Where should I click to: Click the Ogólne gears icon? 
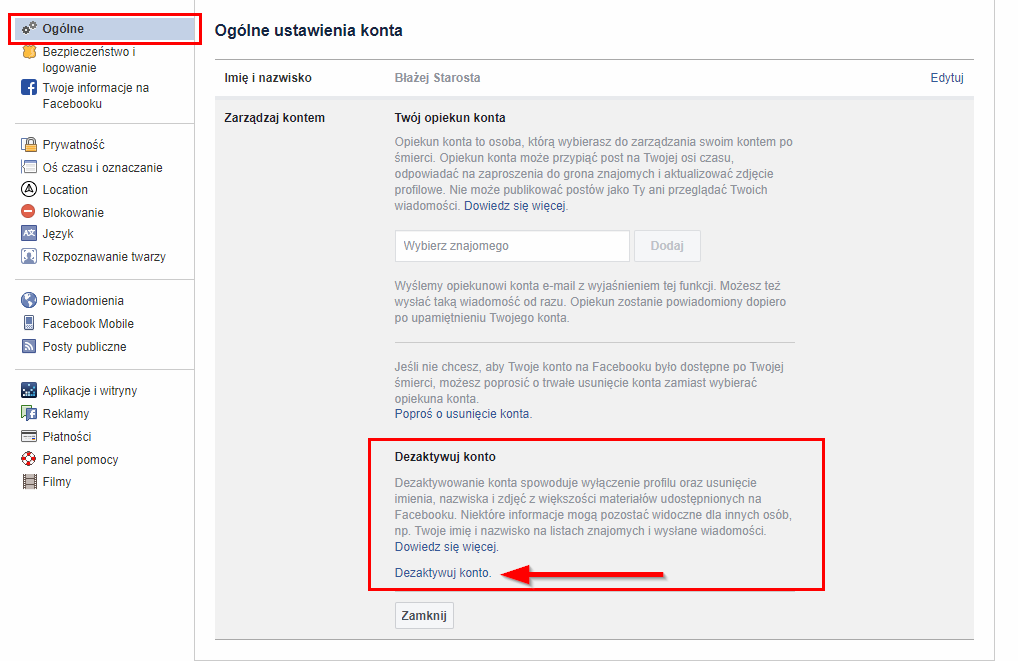click(x=29, y=28)
